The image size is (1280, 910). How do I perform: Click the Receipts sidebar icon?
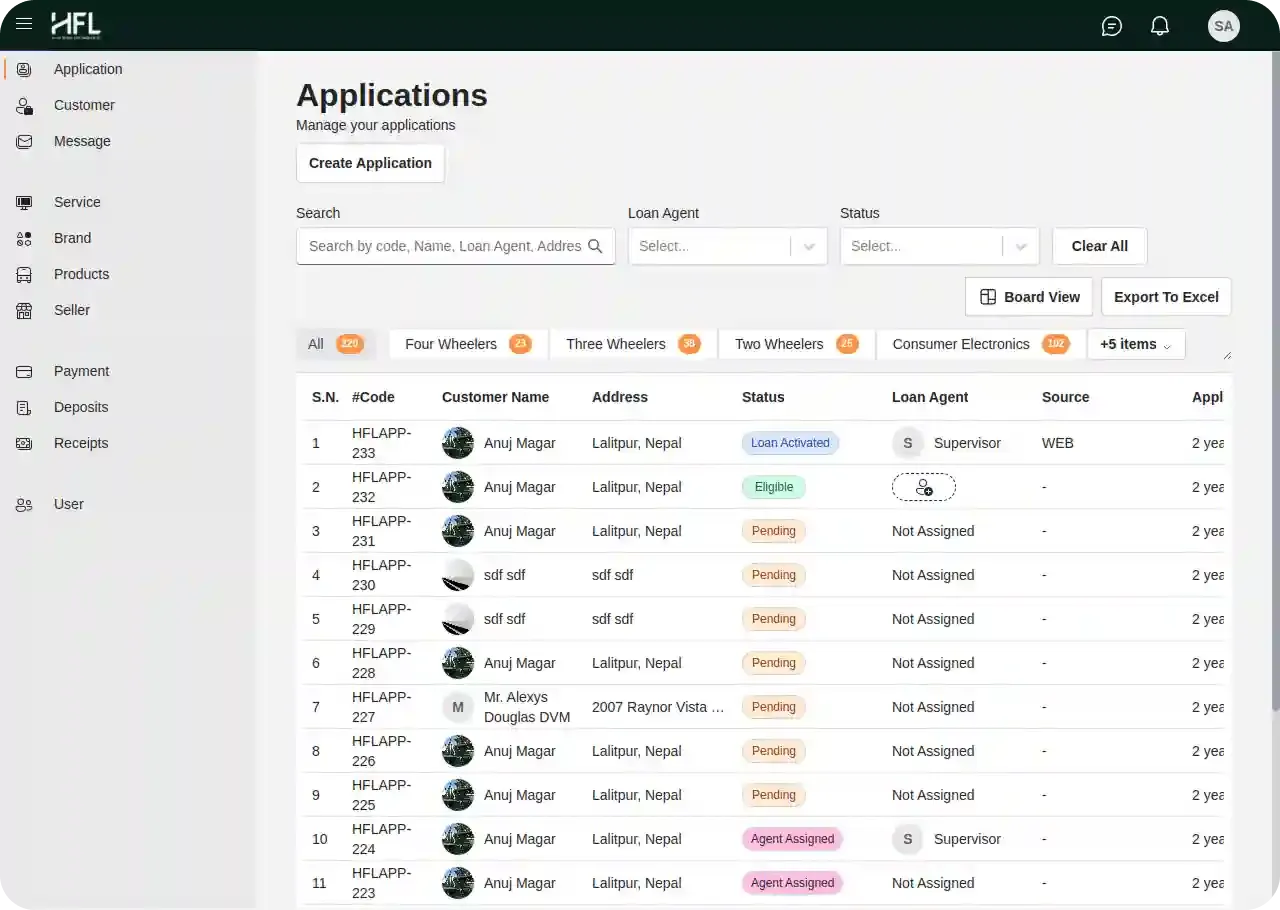point(24,443)
